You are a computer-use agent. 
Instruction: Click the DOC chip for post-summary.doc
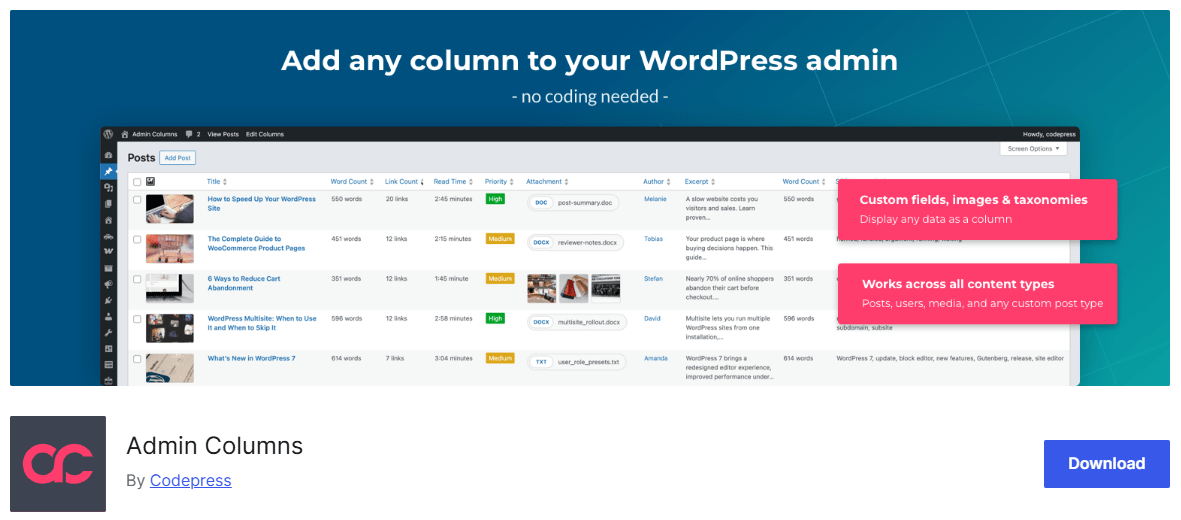pyautogui.click(x=540, y=203)
